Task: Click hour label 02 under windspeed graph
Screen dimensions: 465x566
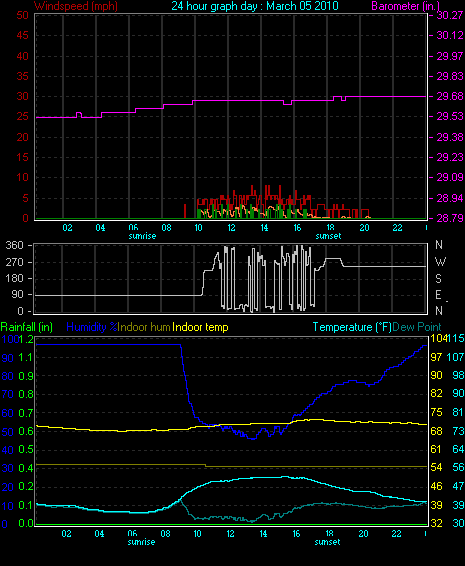Action: pyautogui.click(x=68, y=228)
